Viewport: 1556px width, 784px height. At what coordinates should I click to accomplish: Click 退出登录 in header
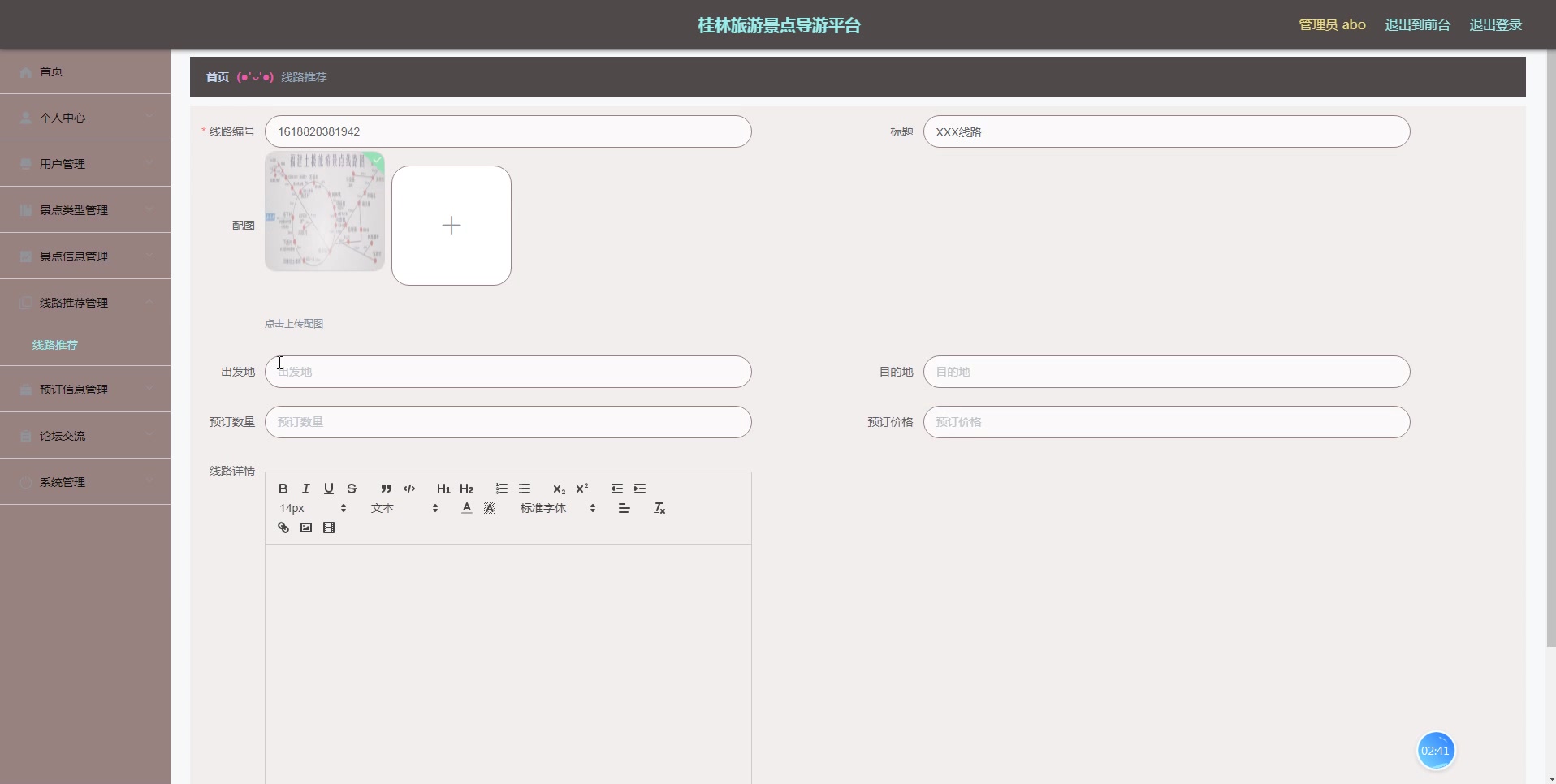click(1495, 25)
